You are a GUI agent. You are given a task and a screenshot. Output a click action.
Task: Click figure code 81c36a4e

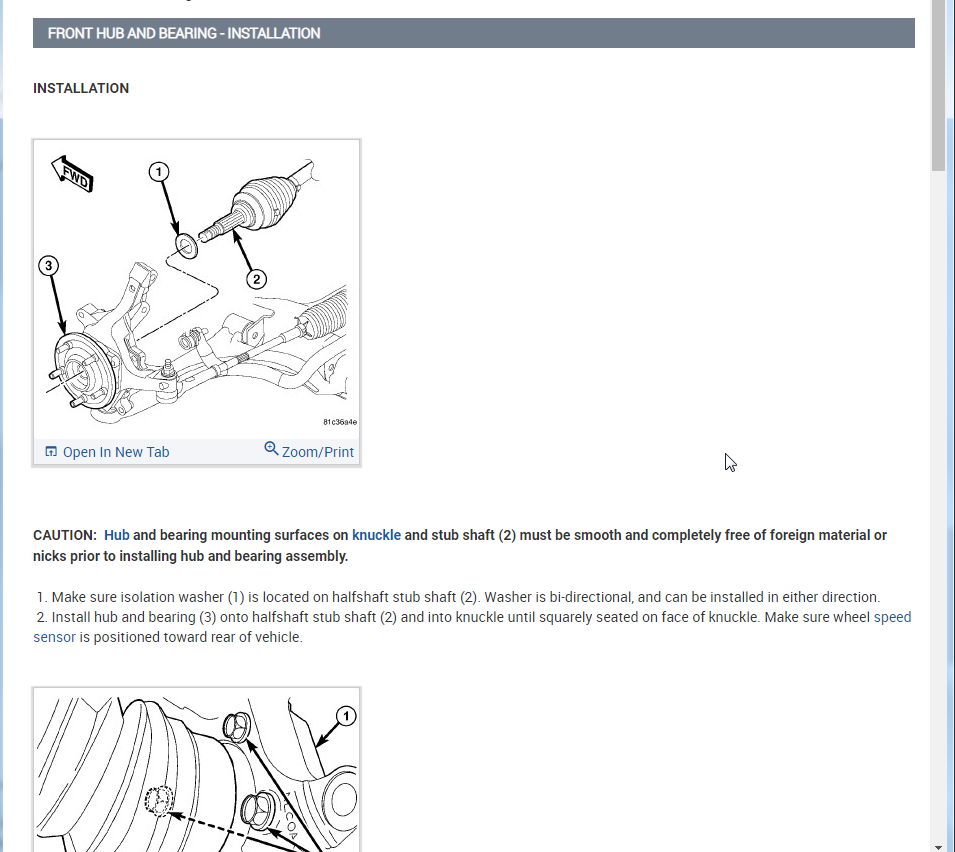coord(340,422)
